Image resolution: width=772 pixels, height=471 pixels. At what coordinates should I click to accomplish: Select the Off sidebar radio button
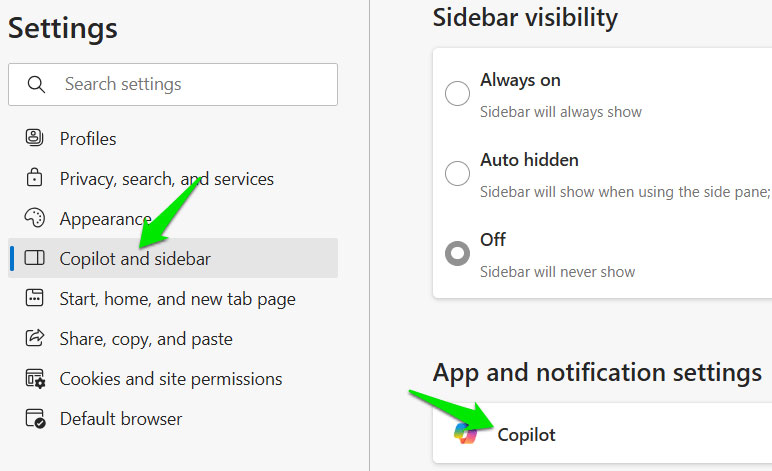pyautogui.click(x=457, y=253)
